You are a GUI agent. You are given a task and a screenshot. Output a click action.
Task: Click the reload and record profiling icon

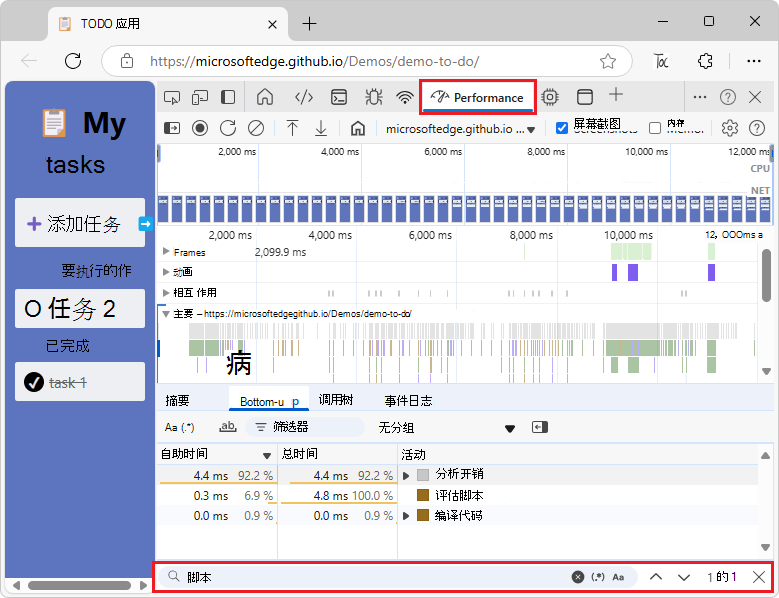tap(228, 128)
